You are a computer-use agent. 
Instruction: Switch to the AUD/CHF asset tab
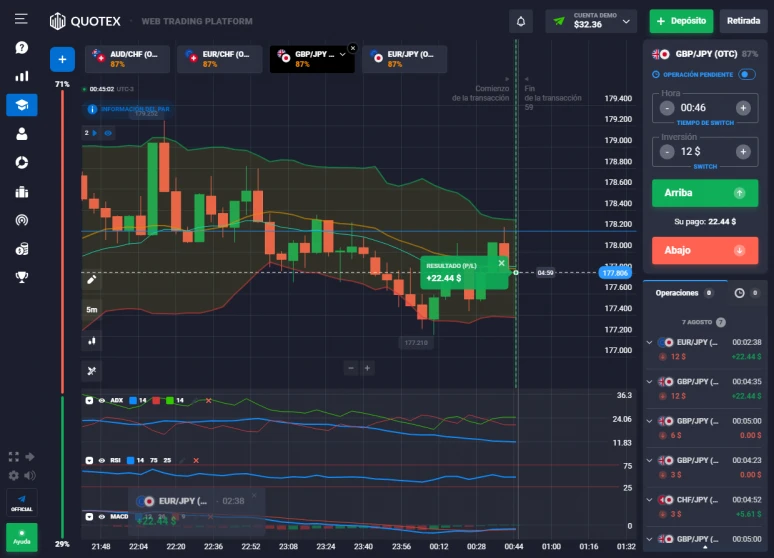(127, 59)
